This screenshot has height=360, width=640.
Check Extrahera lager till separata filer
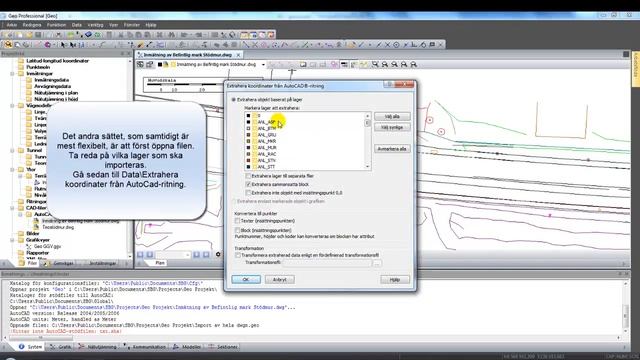click(x=248, y=176)
